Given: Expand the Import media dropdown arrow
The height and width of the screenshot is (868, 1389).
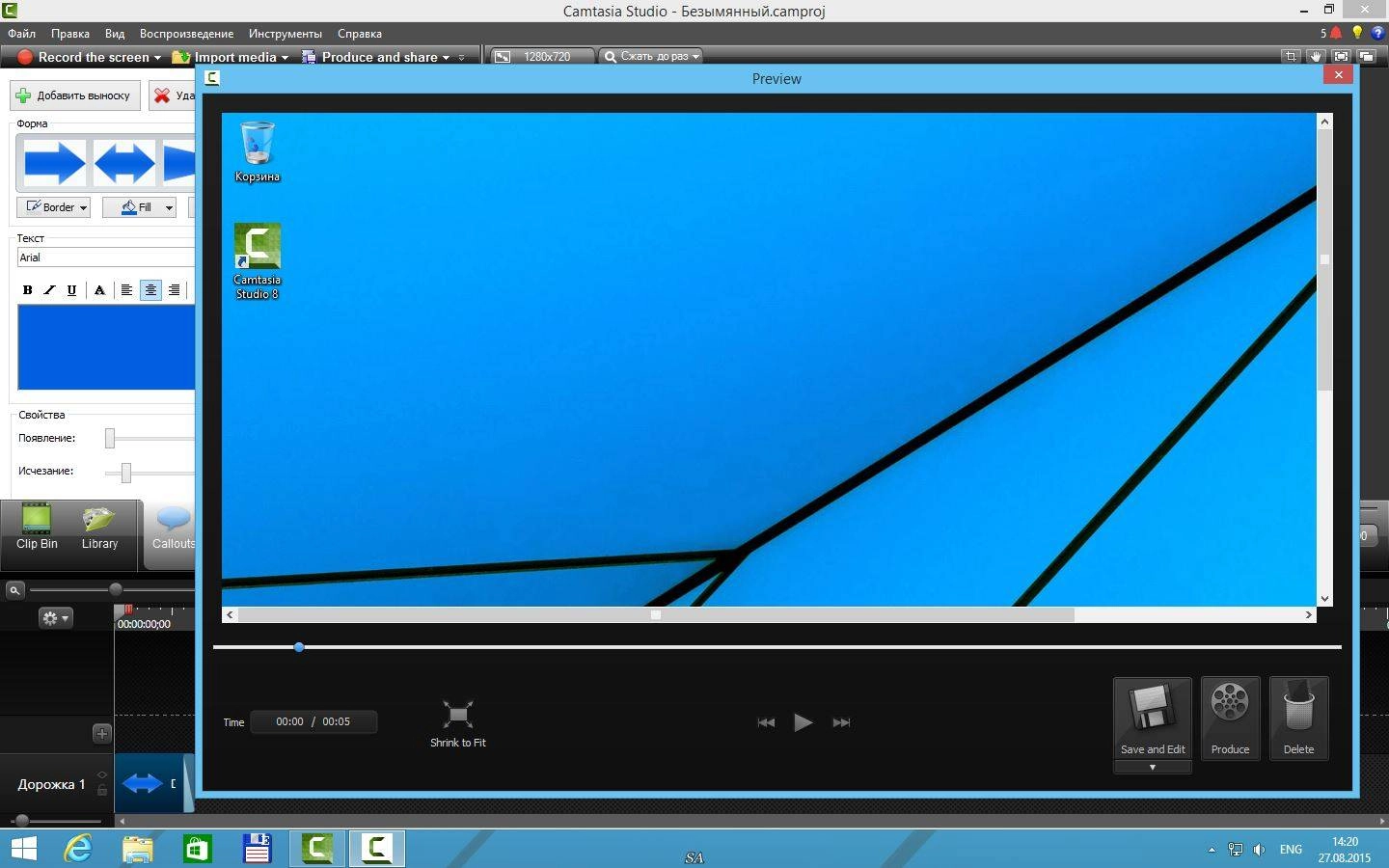Looking at the screenshot, I should pos(285,58).
